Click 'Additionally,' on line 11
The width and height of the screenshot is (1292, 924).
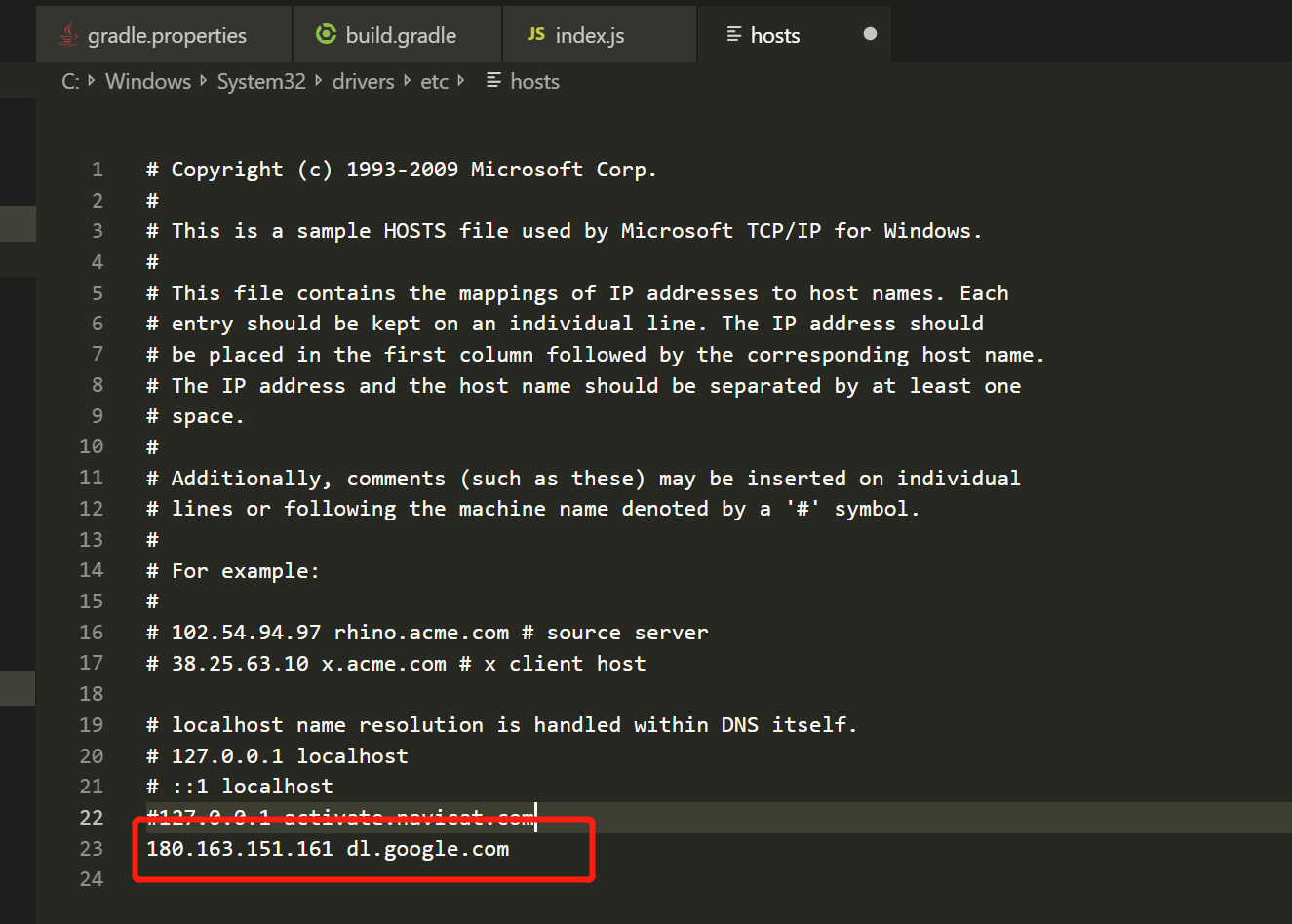(x=253, y=479)
